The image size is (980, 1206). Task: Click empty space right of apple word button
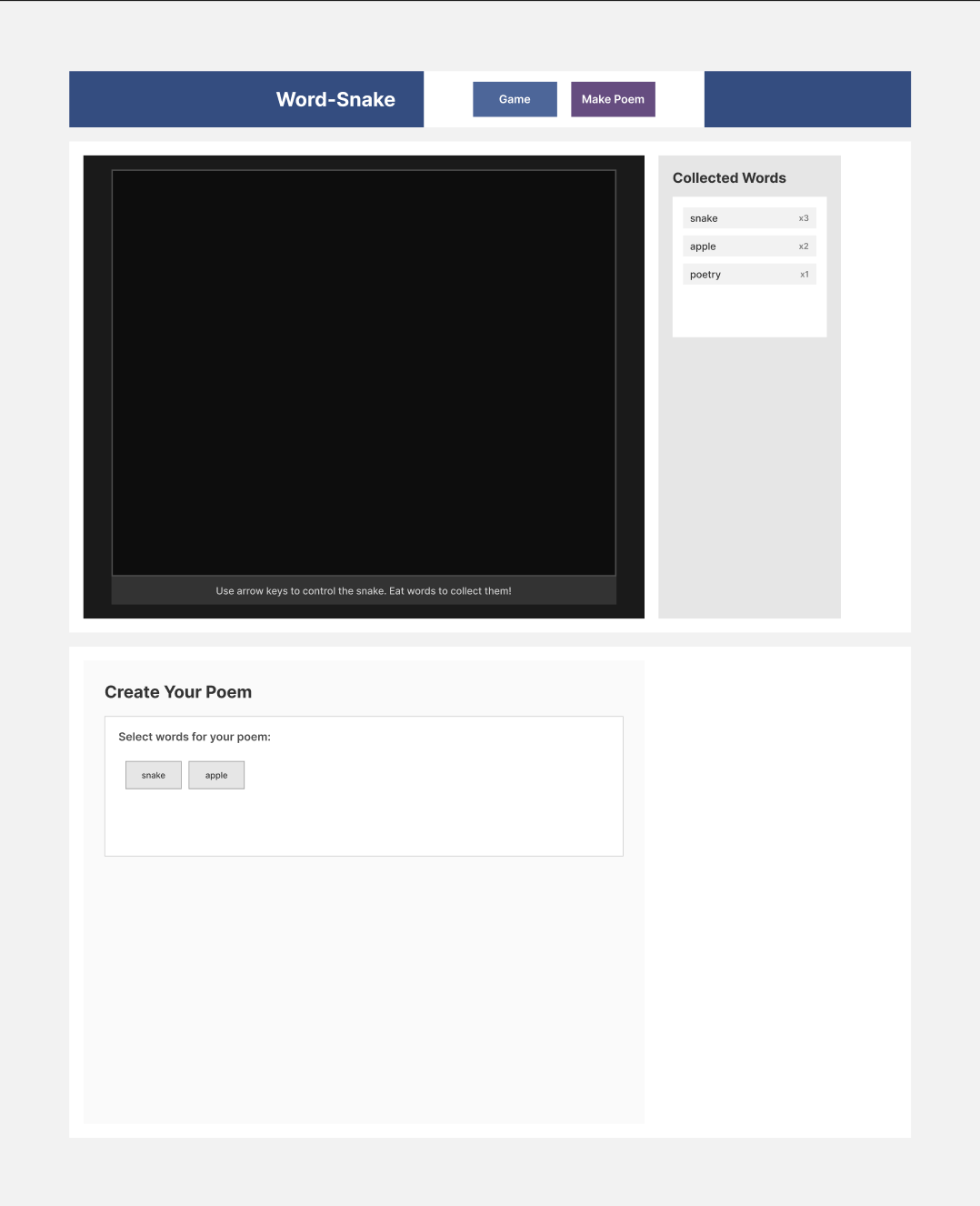(x=427, y=776)
